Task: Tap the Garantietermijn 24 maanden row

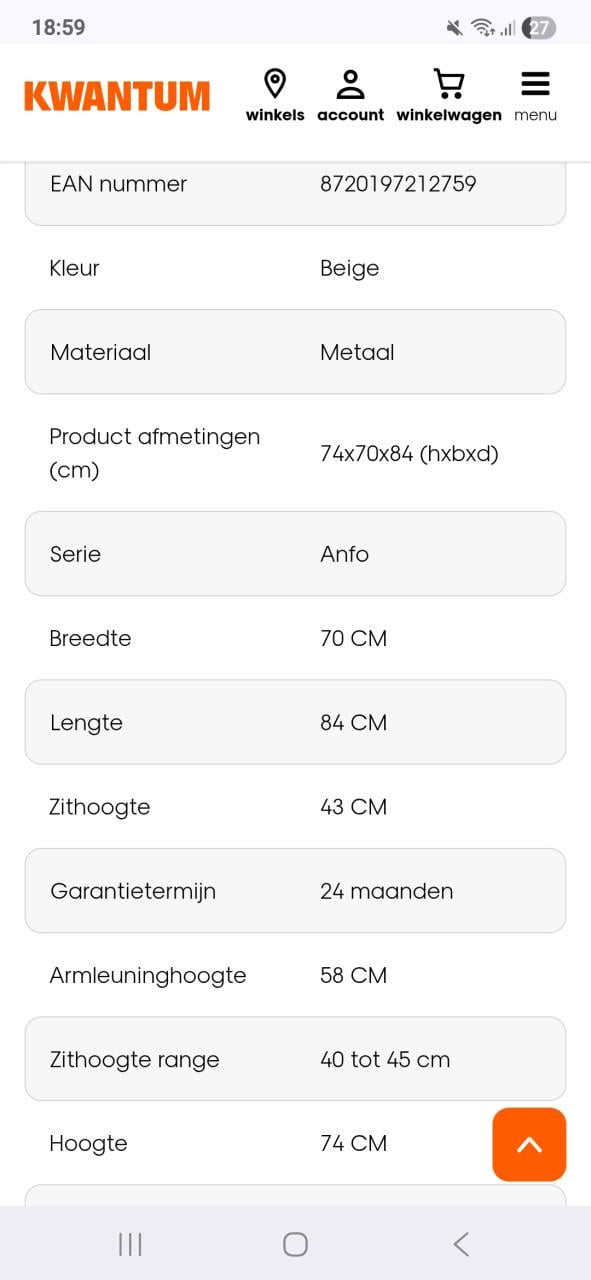Action: click(295, 891)
